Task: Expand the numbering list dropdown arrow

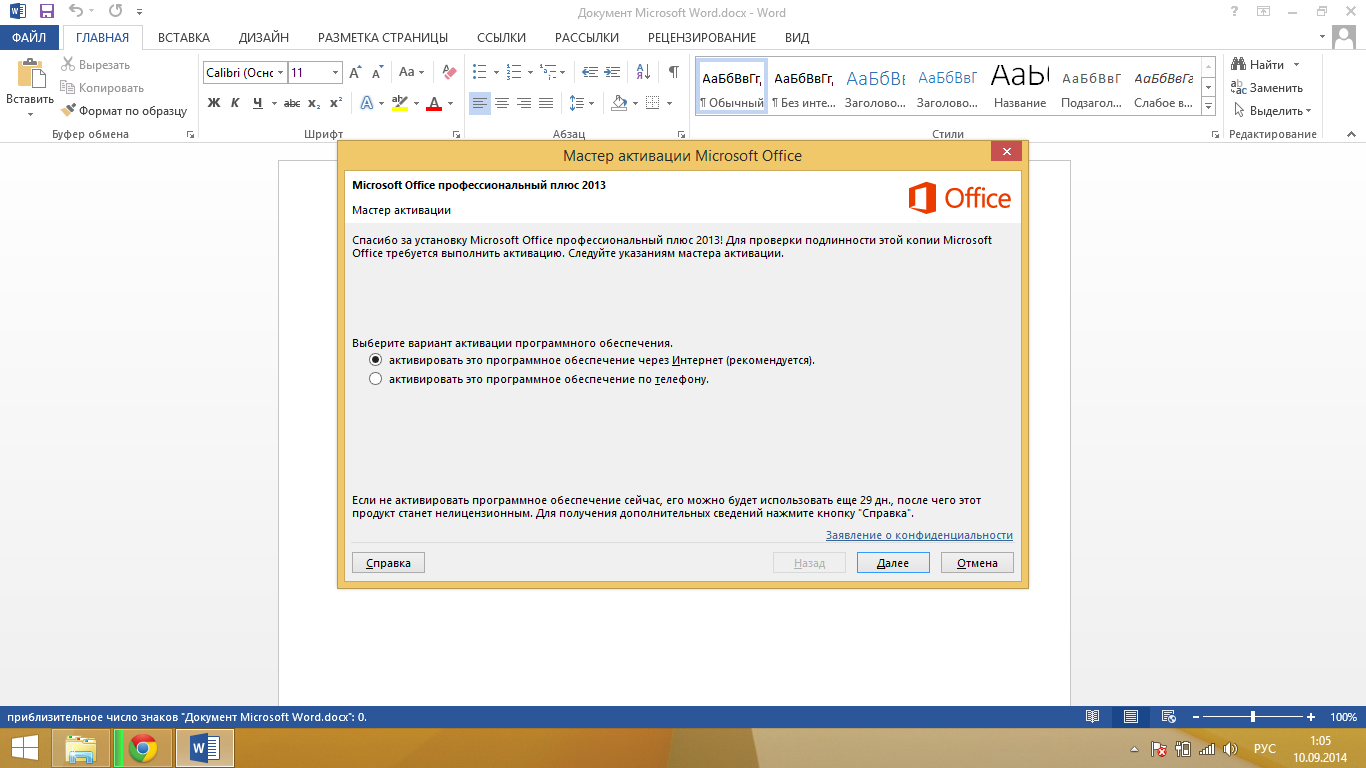Action: pos(530,72)
